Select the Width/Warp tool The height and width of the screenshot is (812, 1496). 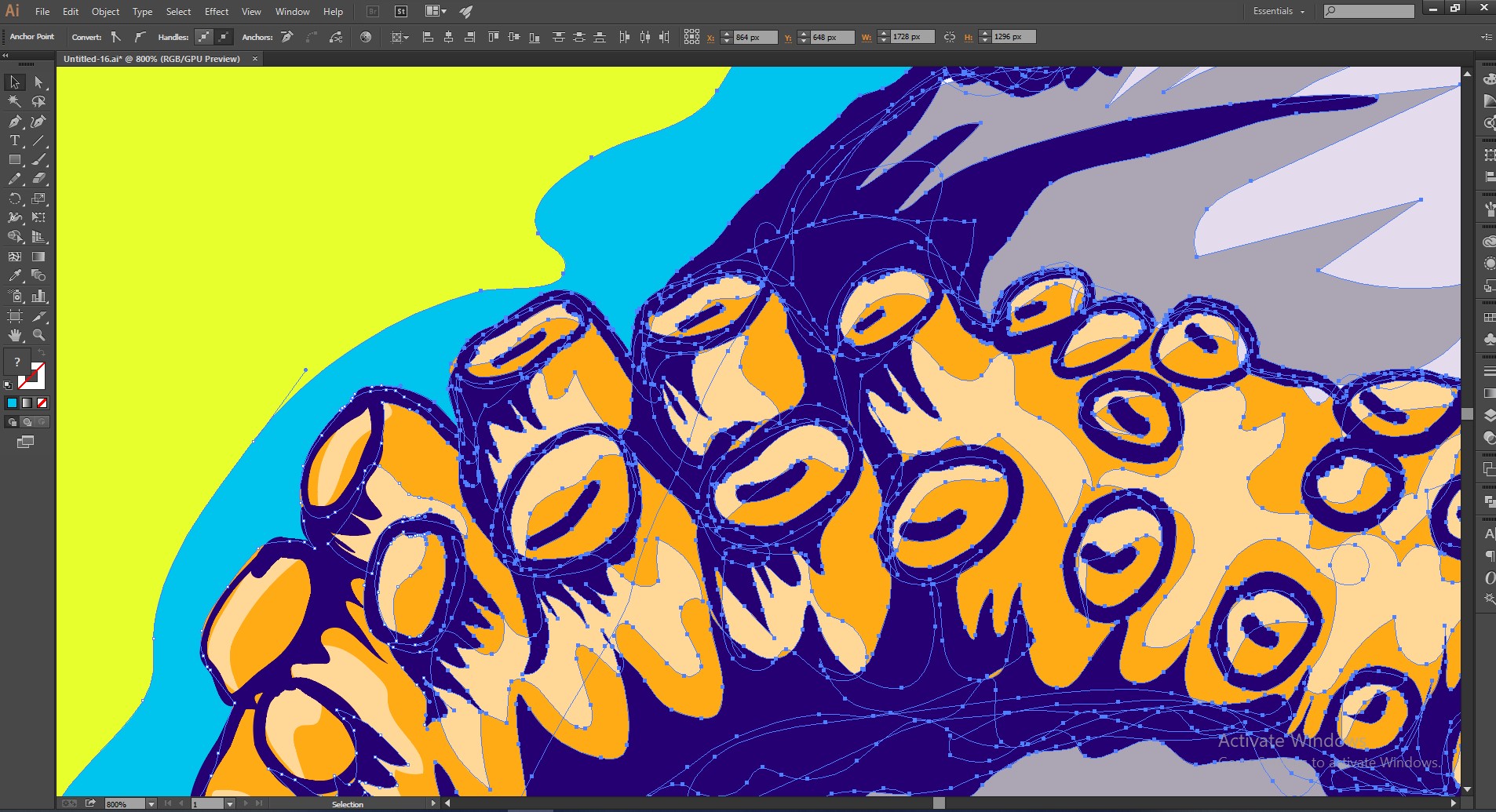click(x=15, y=217)
